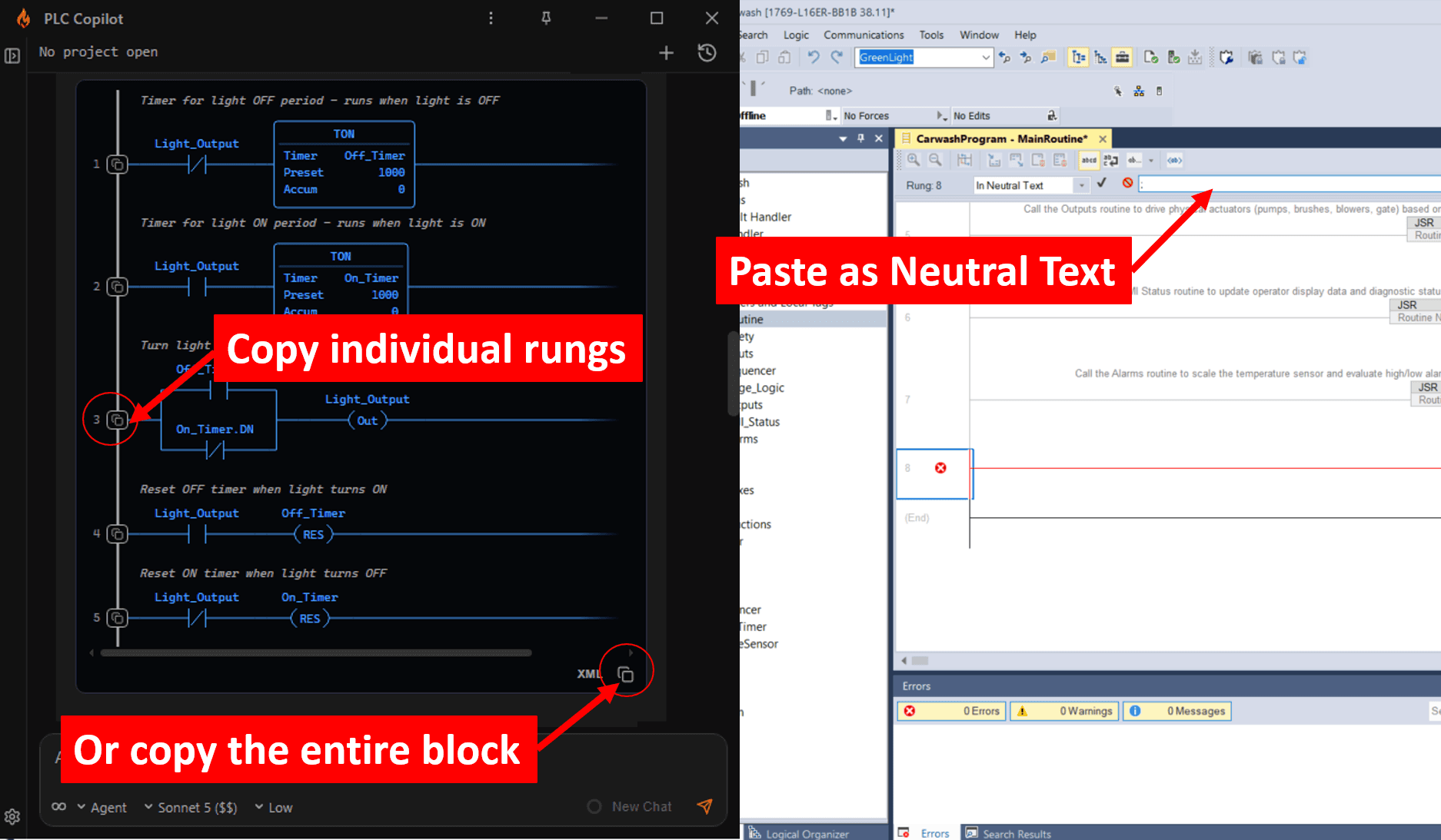Open the Window menu
The height and width of the screenshot is (840, 1441).
pos(979,35)
